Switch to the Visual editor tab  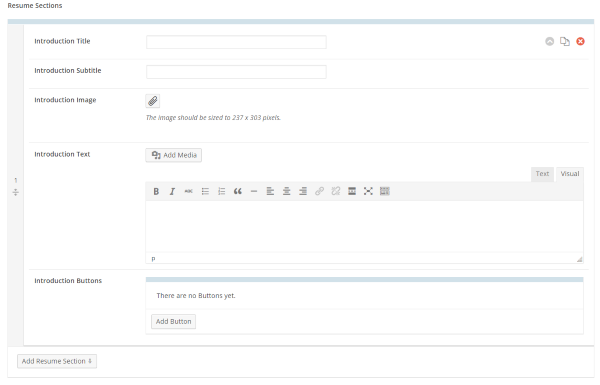(x=570, y=174)
